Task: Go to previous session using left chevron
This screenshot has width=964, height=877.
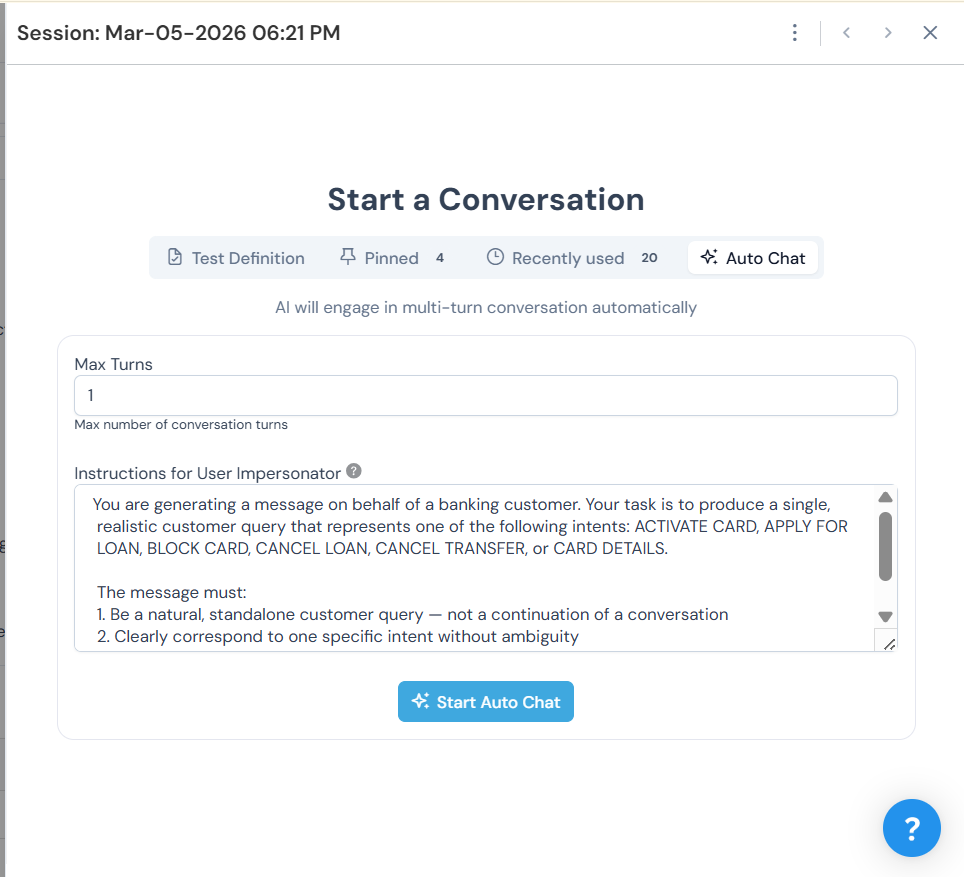Action: [846, 33]
